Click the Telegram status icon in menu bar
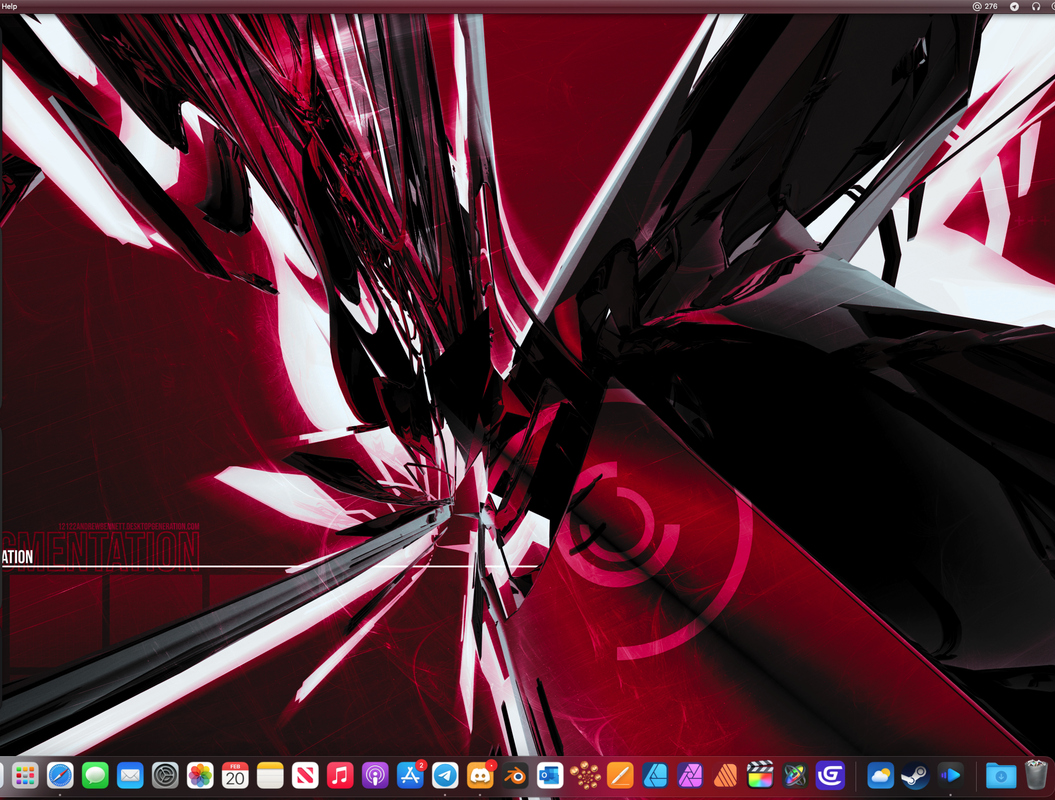This screenshot has height=800, width=1055. tap(1015, 6)
